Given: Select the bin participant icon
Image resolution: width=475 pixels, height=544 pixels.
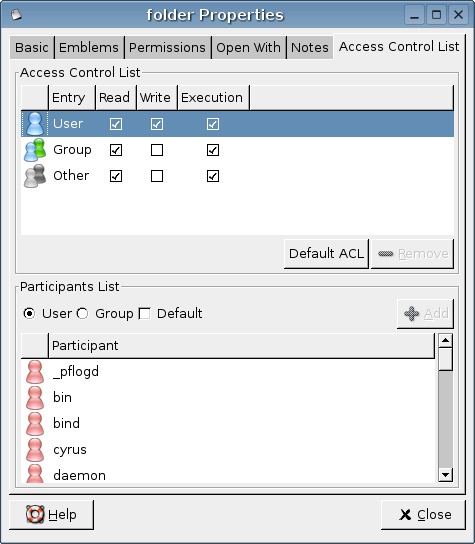Looking at the screenshot, I should 35,398.
